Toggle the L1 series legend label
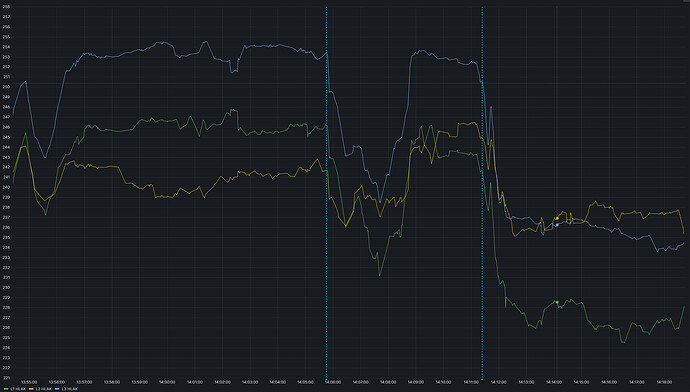 pos(18,389)
